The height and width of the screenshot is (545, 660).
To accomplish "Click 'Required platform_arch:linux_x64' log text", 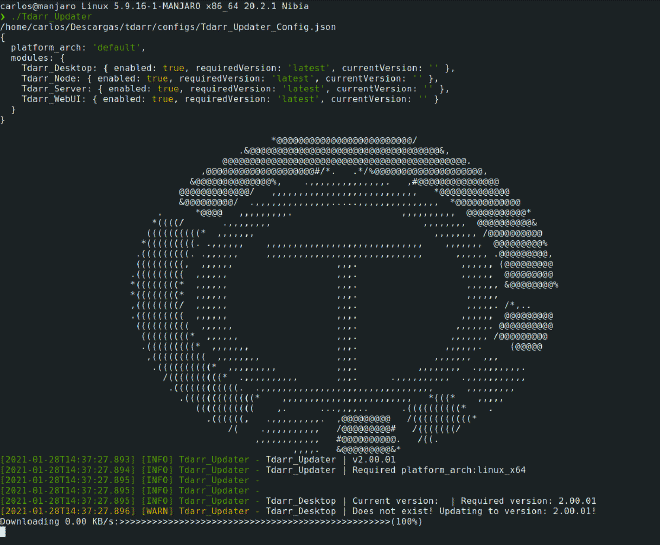I will tap(439, 470).
